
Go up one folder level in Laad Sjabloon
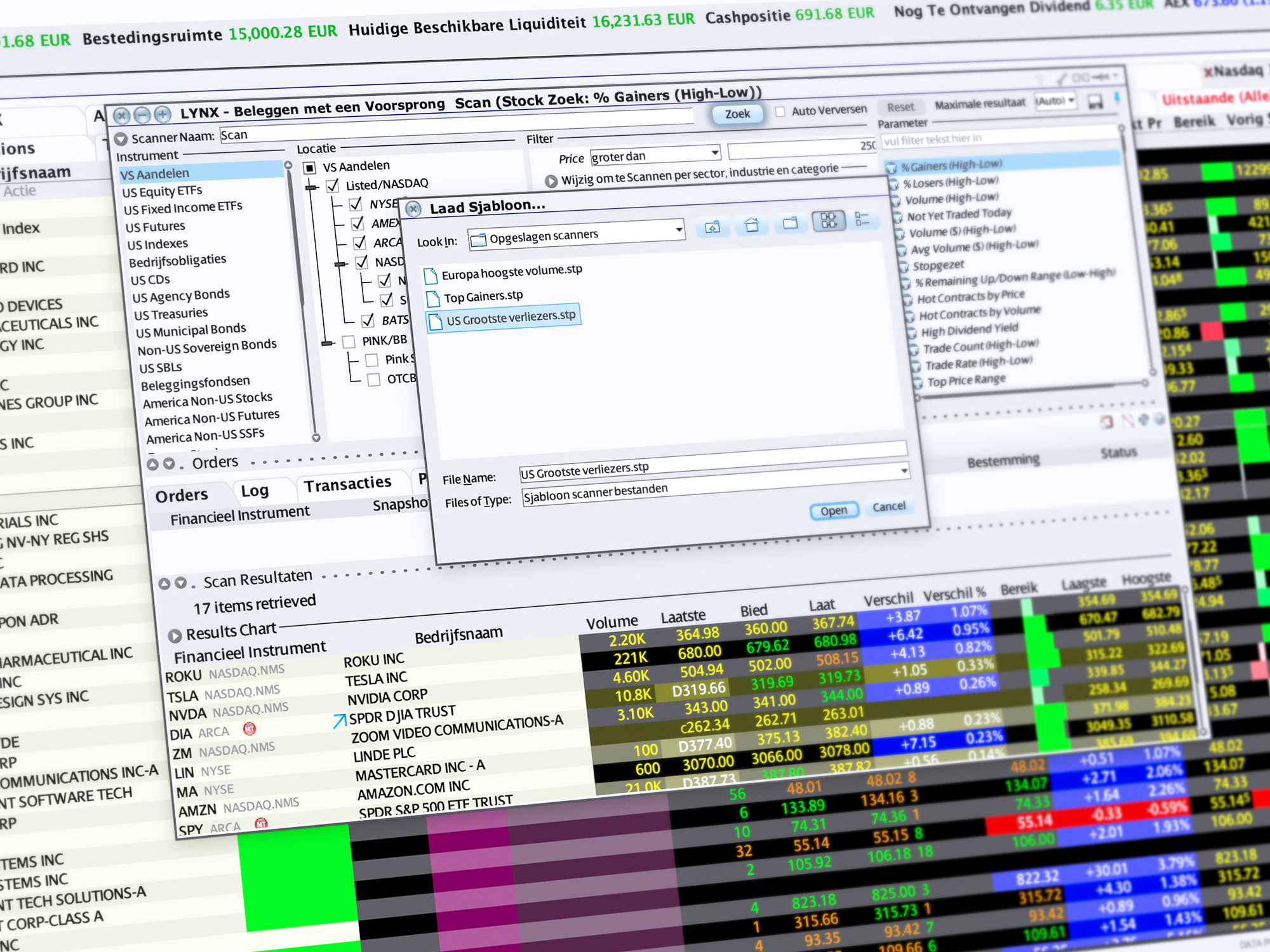[712, 227]
